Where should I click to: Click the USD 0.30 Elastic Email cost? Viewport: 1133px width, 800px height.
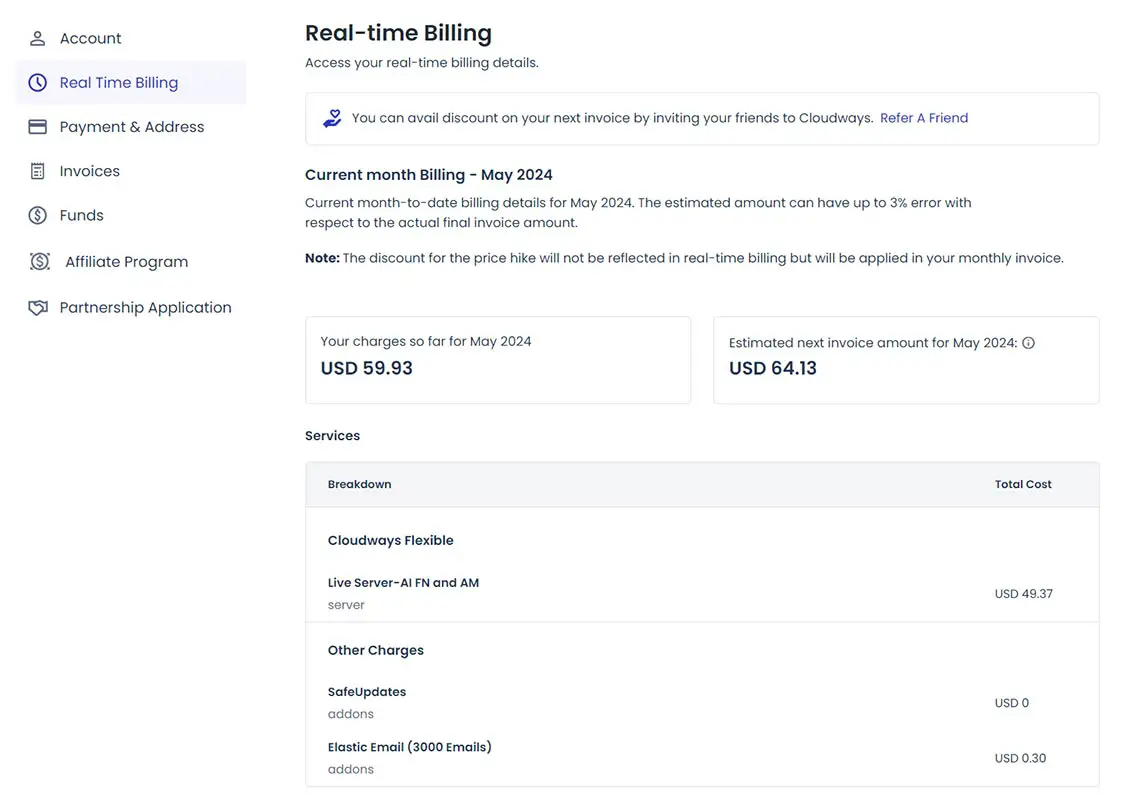[x=1020, y=758]
